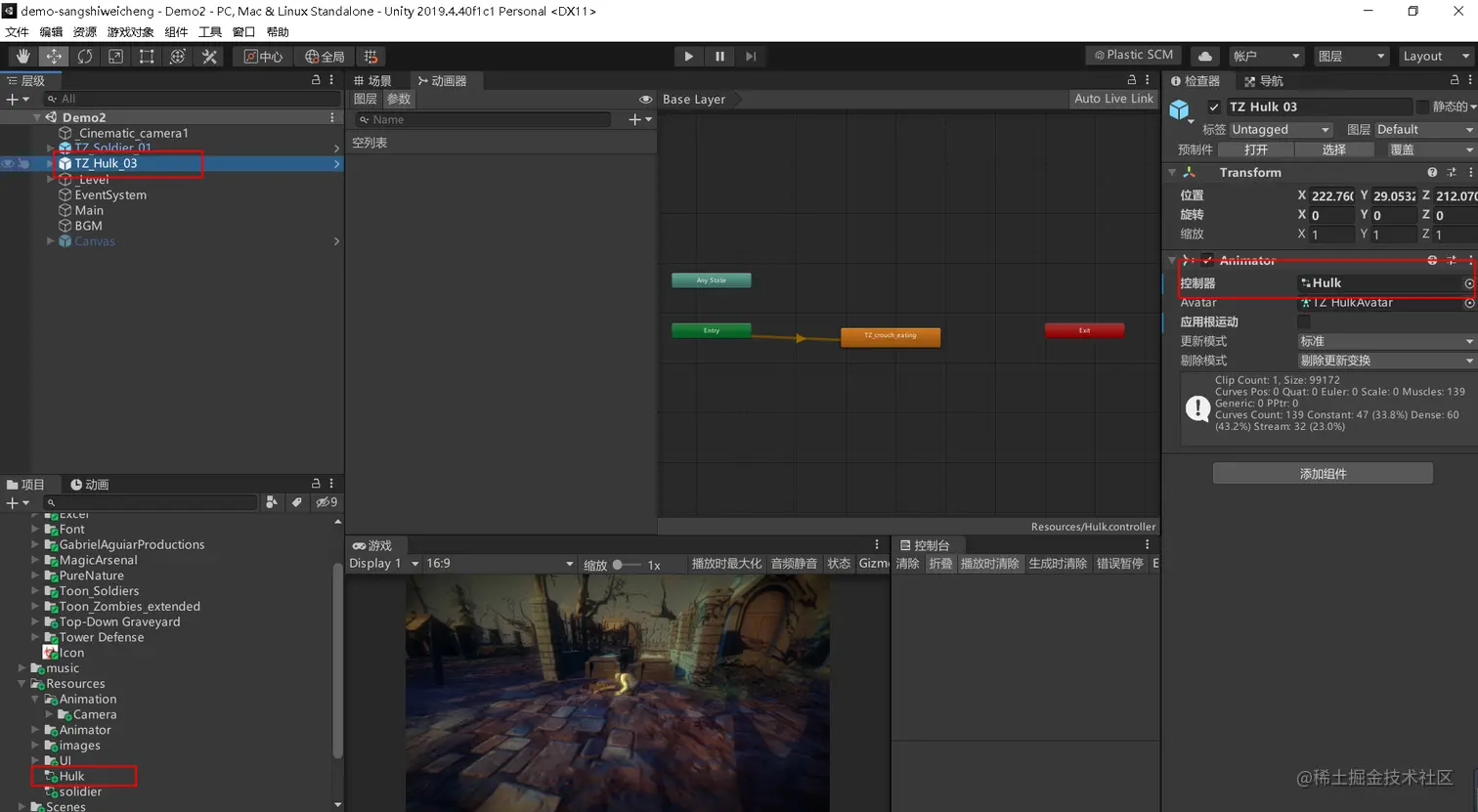Select the Scale tool in toolbar

[x=115, y=57]
